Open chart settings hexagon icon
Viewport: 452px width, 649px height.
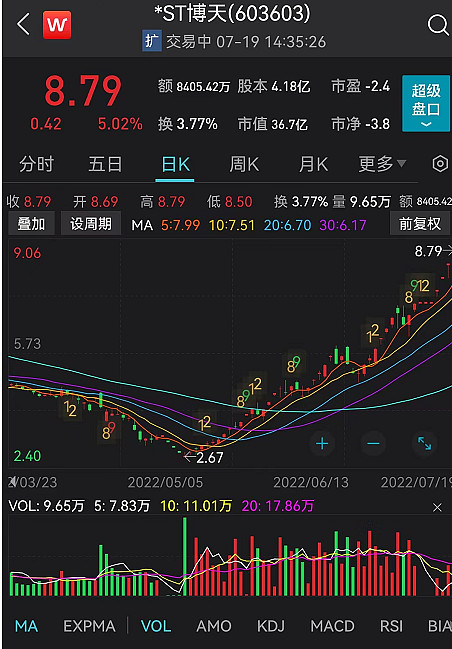(x=440, y=164)
